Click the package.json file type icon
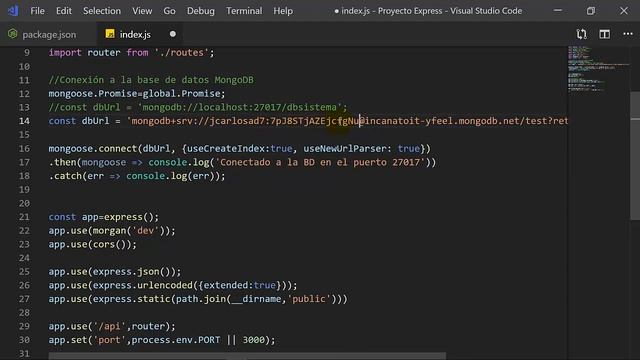 click(x=13, y=34)
